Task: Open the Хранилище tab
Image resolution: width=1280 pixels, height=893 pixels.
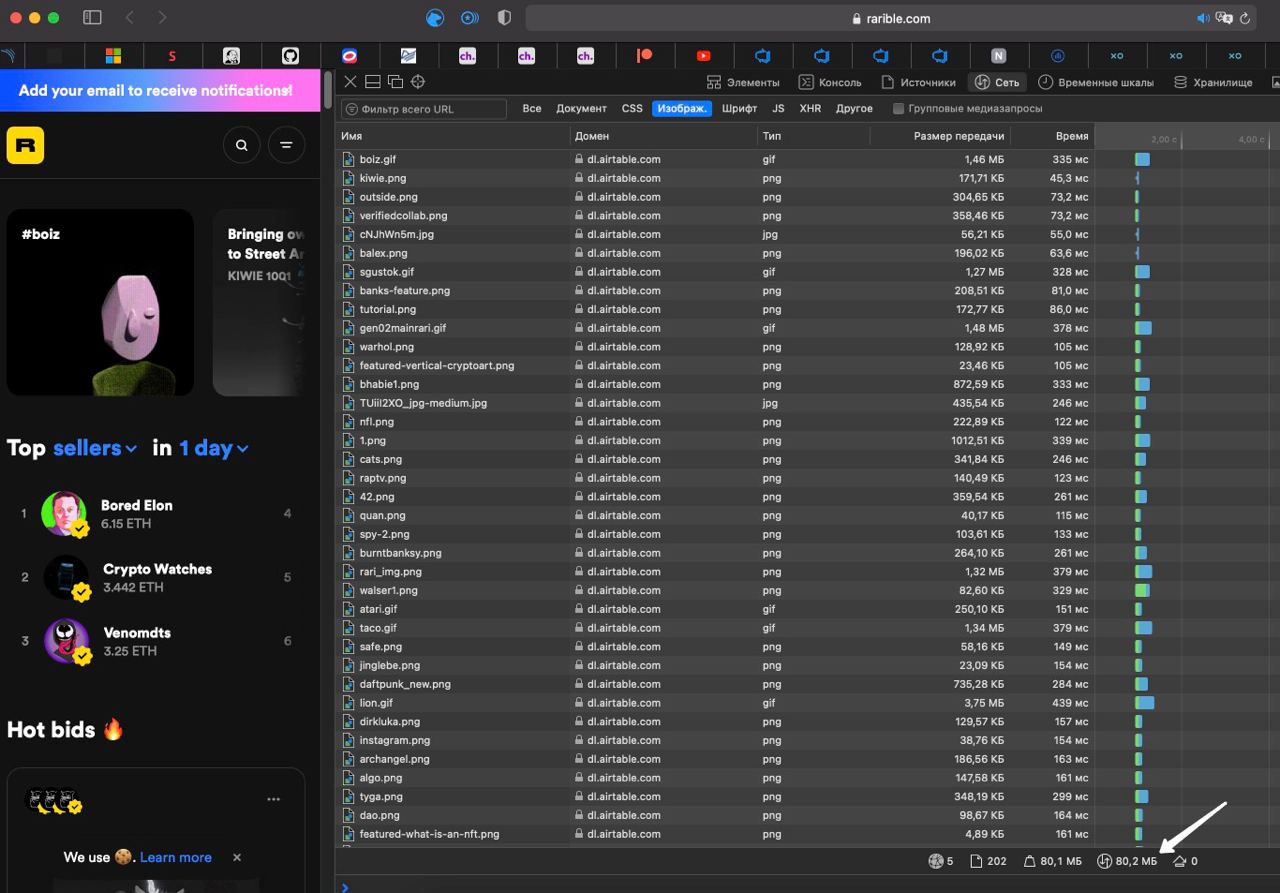Action: pos(1213,82)
